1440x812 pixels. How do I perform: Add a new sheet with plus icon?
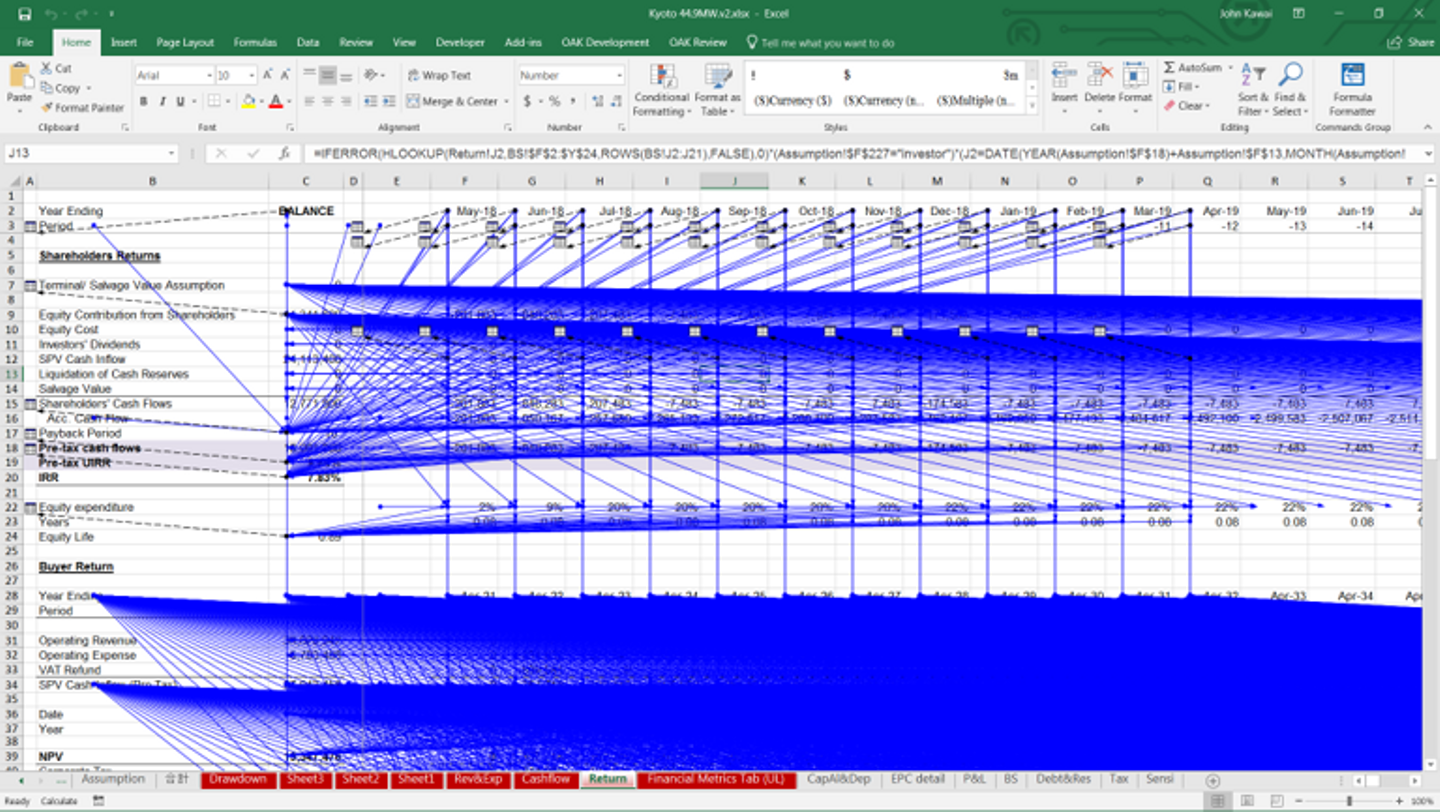tap(1213, 780)
